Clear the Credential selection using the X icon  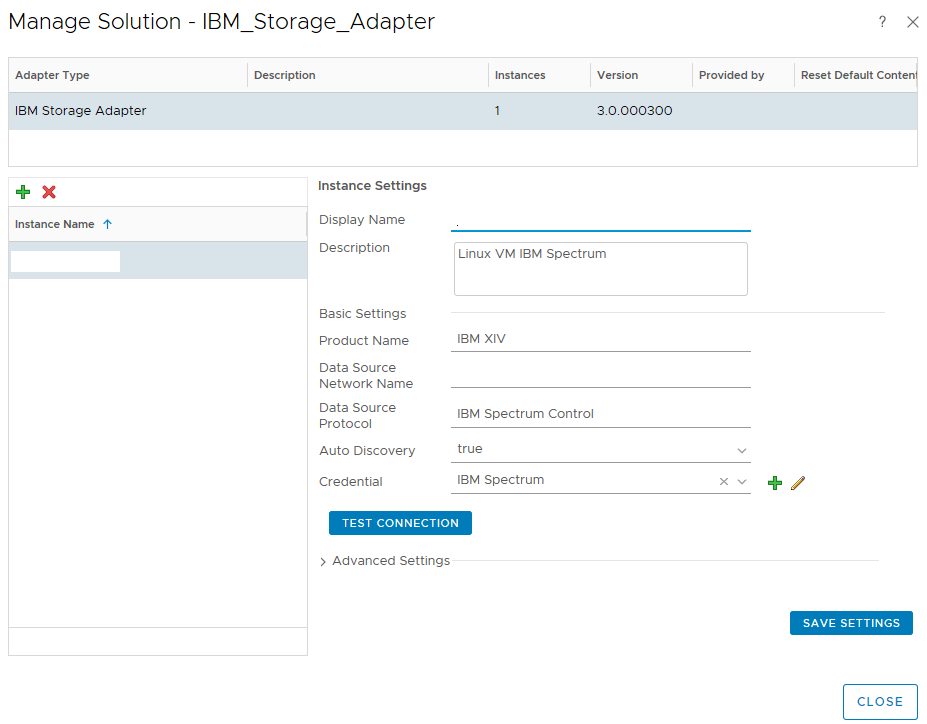(723, 480)
